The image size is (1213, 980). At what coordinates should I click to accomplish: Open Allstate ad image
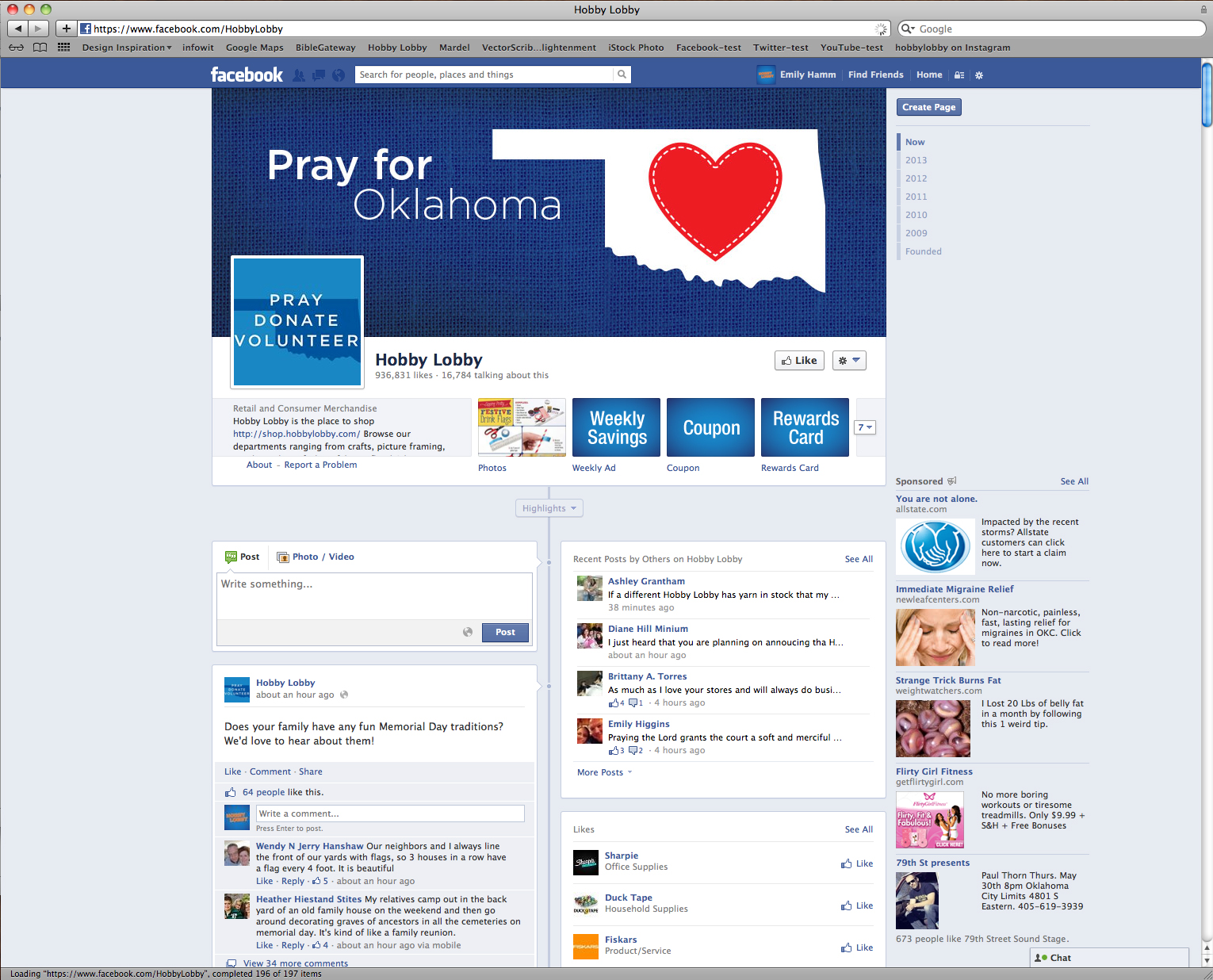point(936,546)
